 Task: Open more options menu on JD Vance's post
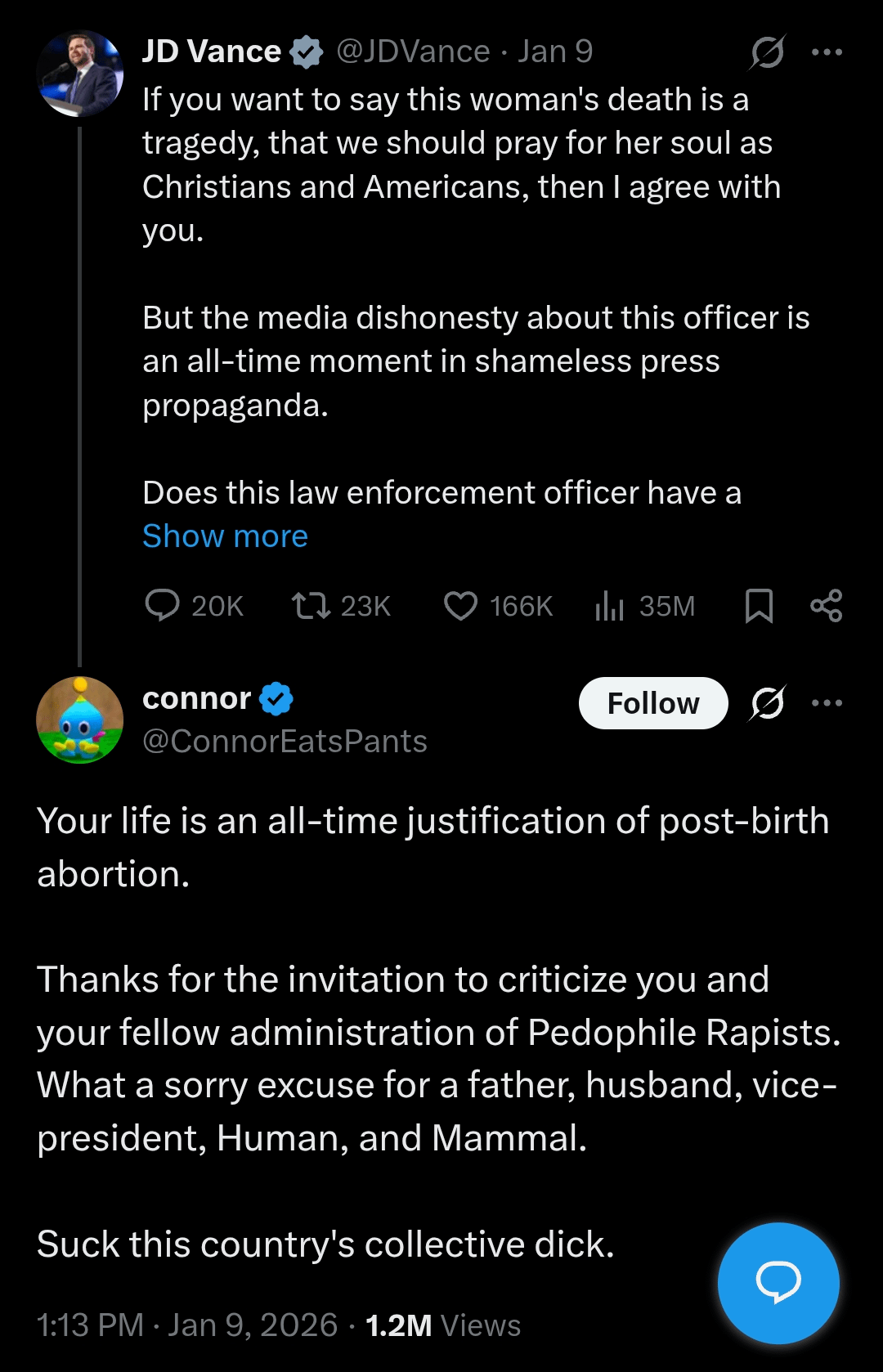click(x=827, y=52)
